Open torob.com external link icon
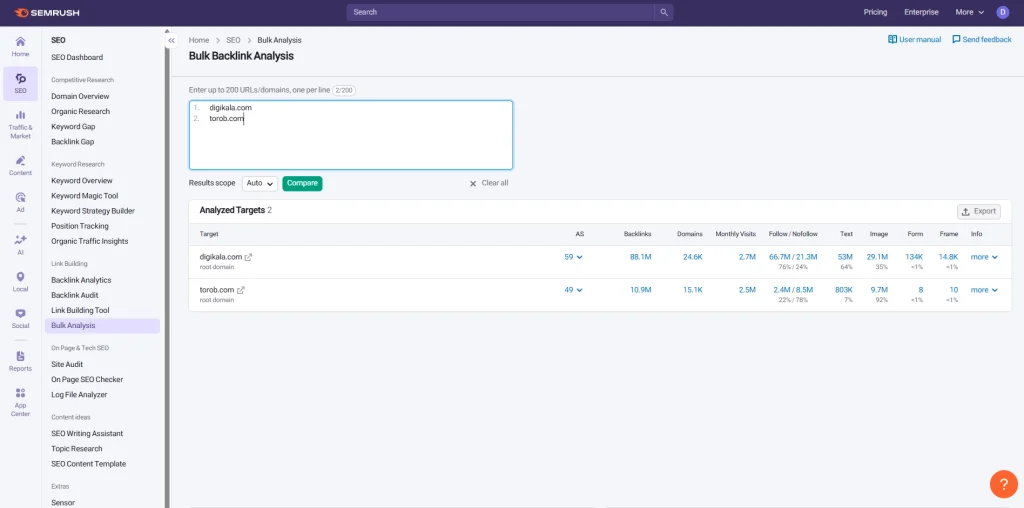The image size is (1024, 508). point(240,290)
